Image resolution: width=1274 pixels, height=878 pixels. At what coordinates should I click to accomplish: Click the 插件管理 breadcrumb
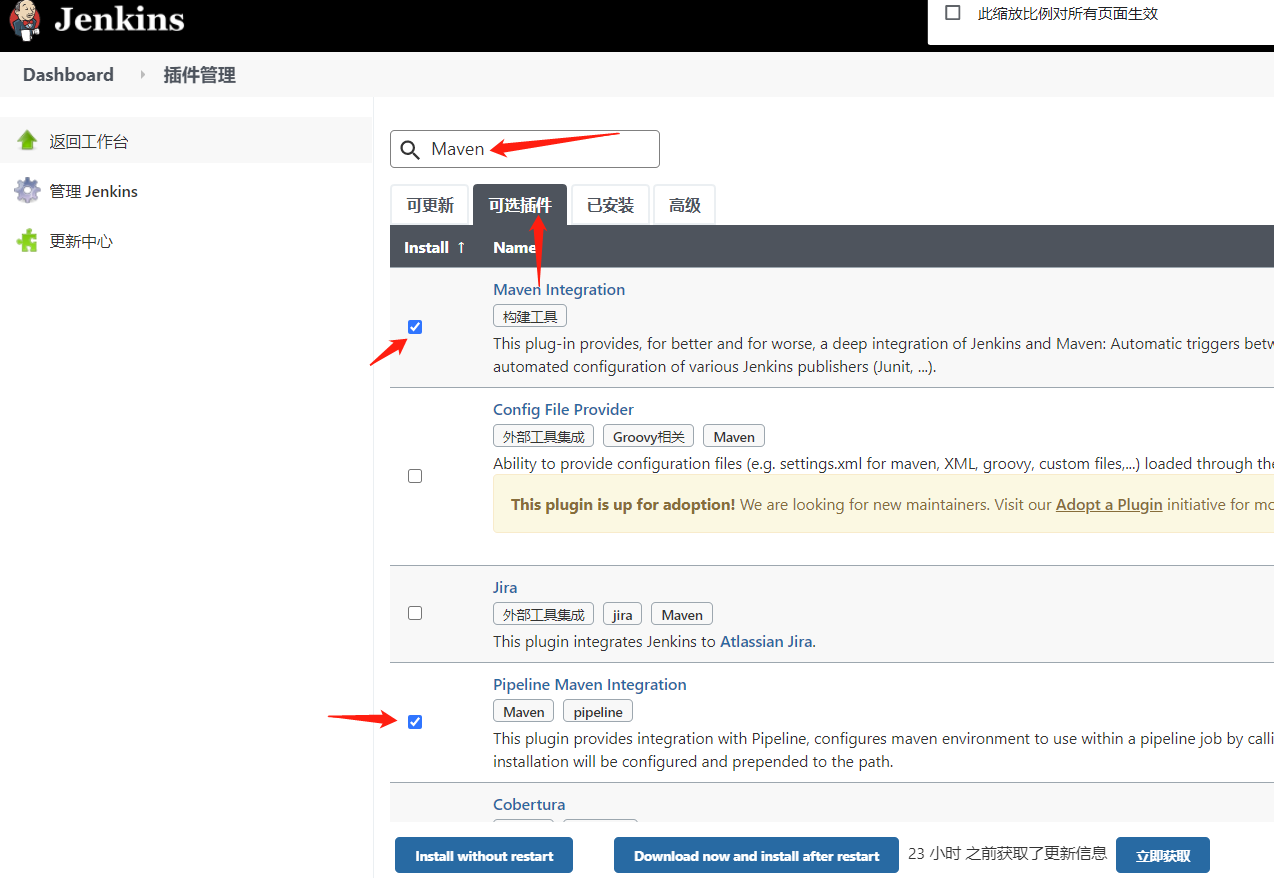(200, 75)
